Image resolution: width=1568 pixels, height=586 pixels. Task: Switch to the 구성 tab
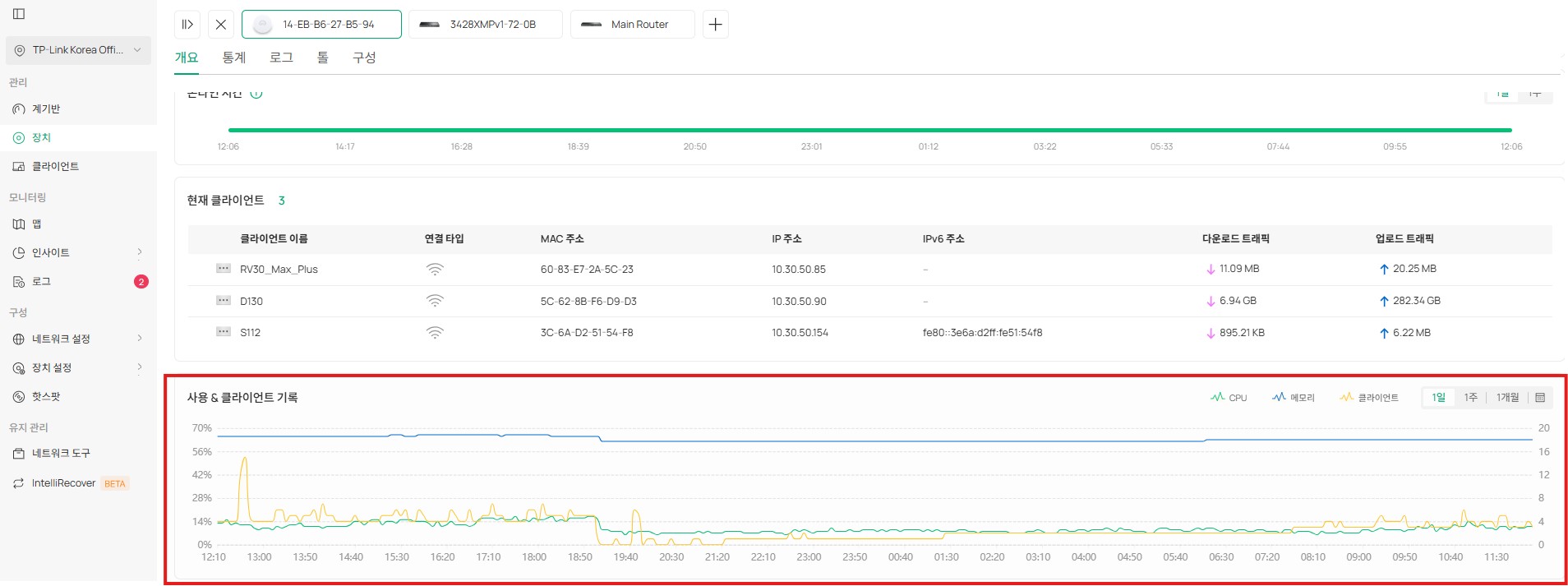tap(364, 58)
